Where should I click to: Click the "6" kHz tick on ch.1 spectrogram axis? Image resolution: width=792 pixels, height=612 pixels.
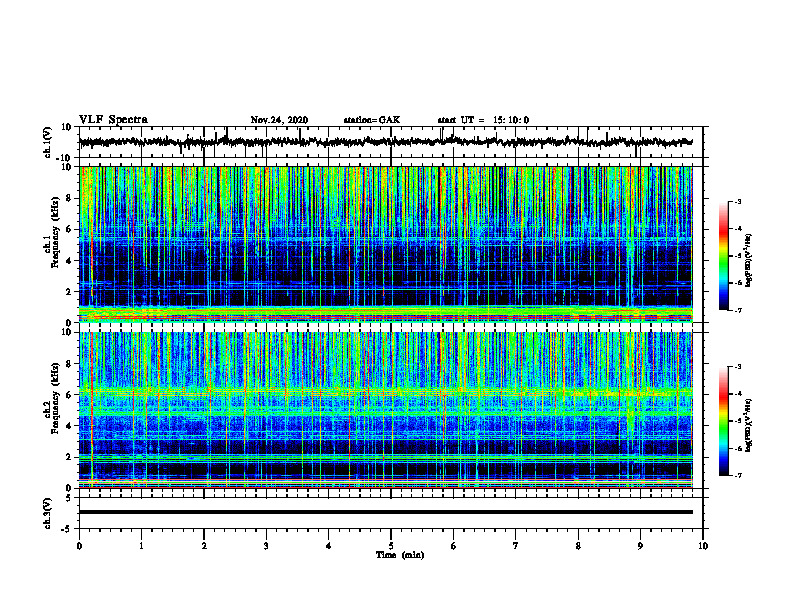click(69, 229)
